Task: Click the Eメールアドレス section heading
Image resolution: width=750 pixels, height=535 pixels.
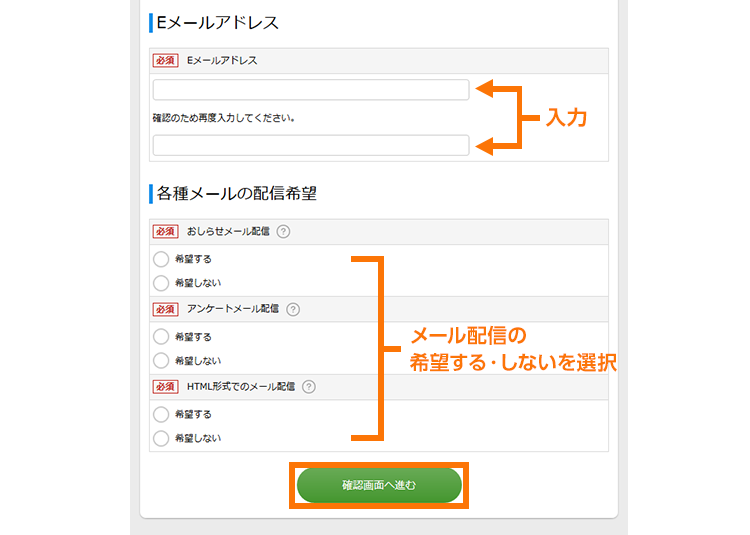Action: pyautogui.click(x=218, y=22)
